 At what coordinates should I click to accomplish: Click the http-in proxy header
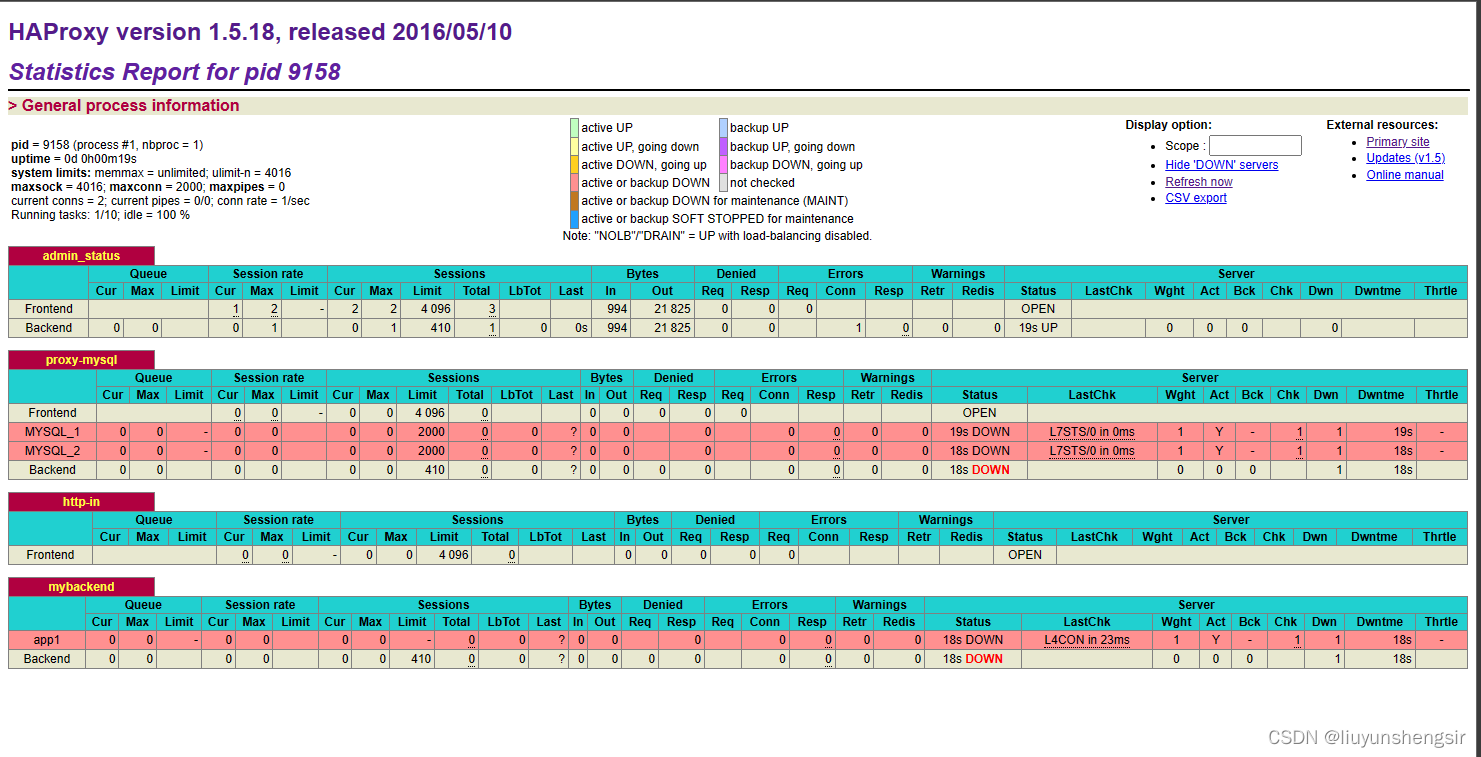coord(81,502)
